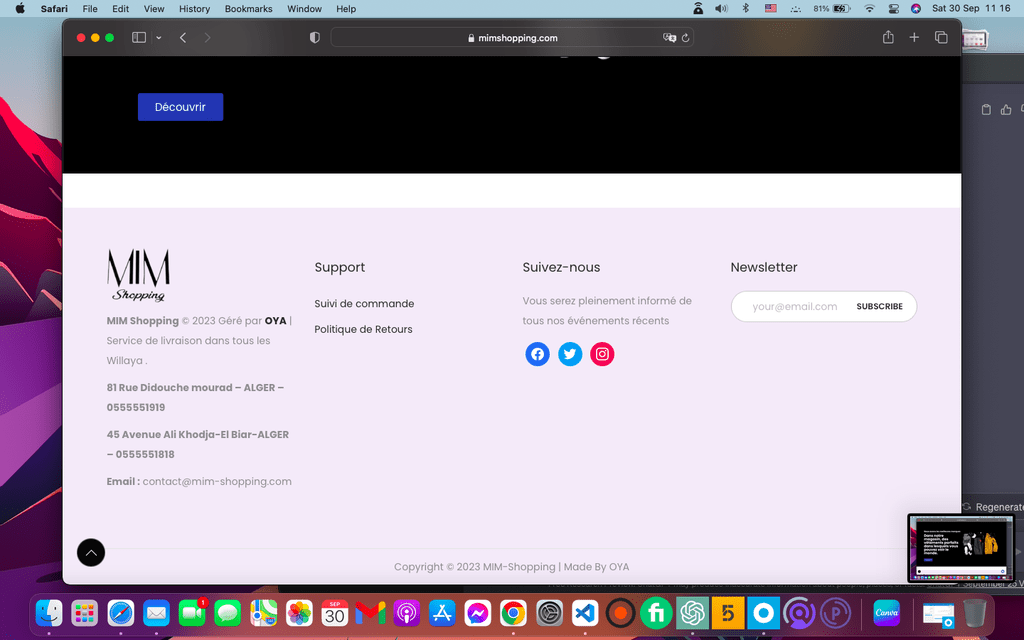Open Fiverr from the dock
Image resolution: width=1024 pixels, height=640 pixels.
coord(656,613)
